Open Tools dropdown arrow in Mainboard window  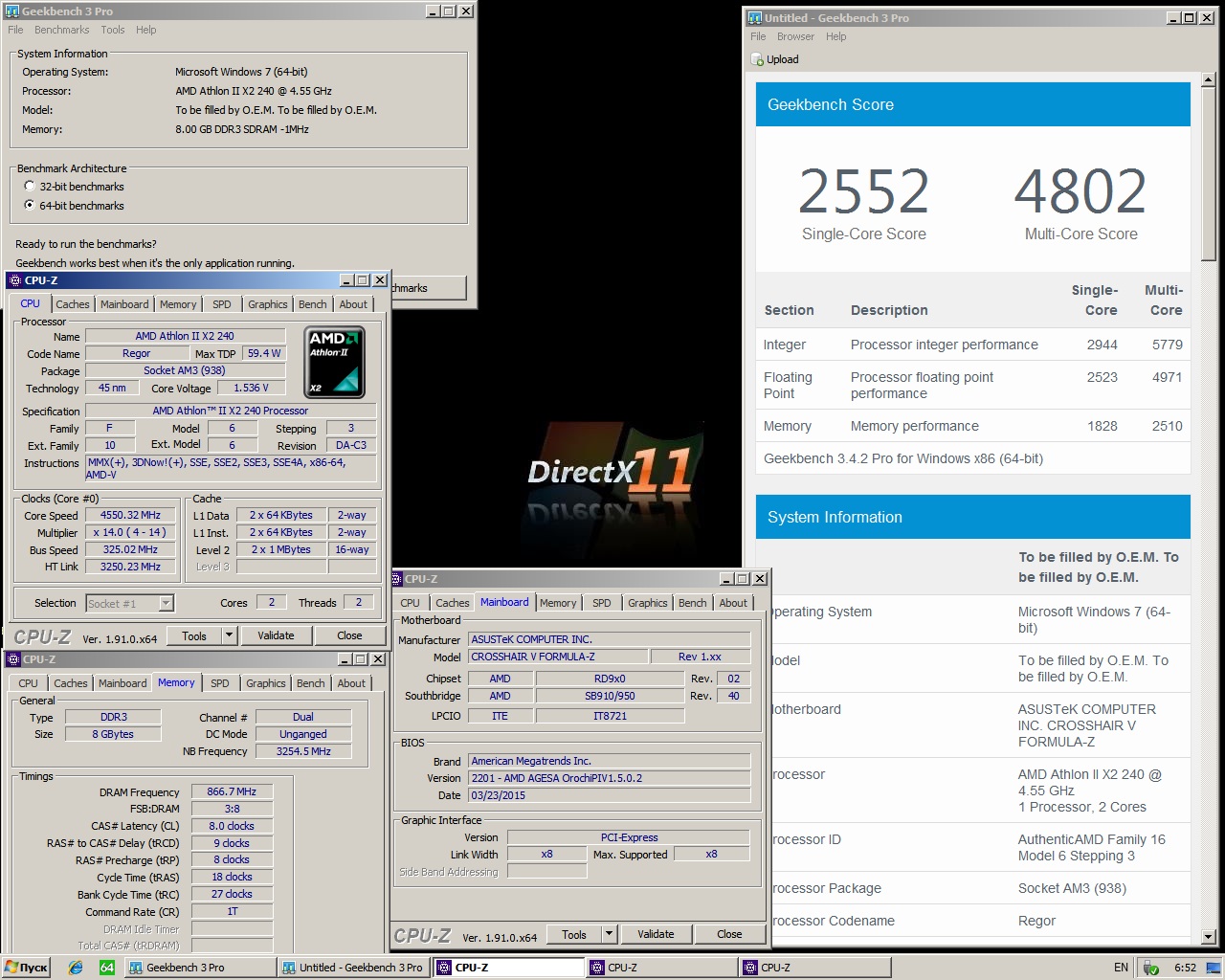[609, 934]
